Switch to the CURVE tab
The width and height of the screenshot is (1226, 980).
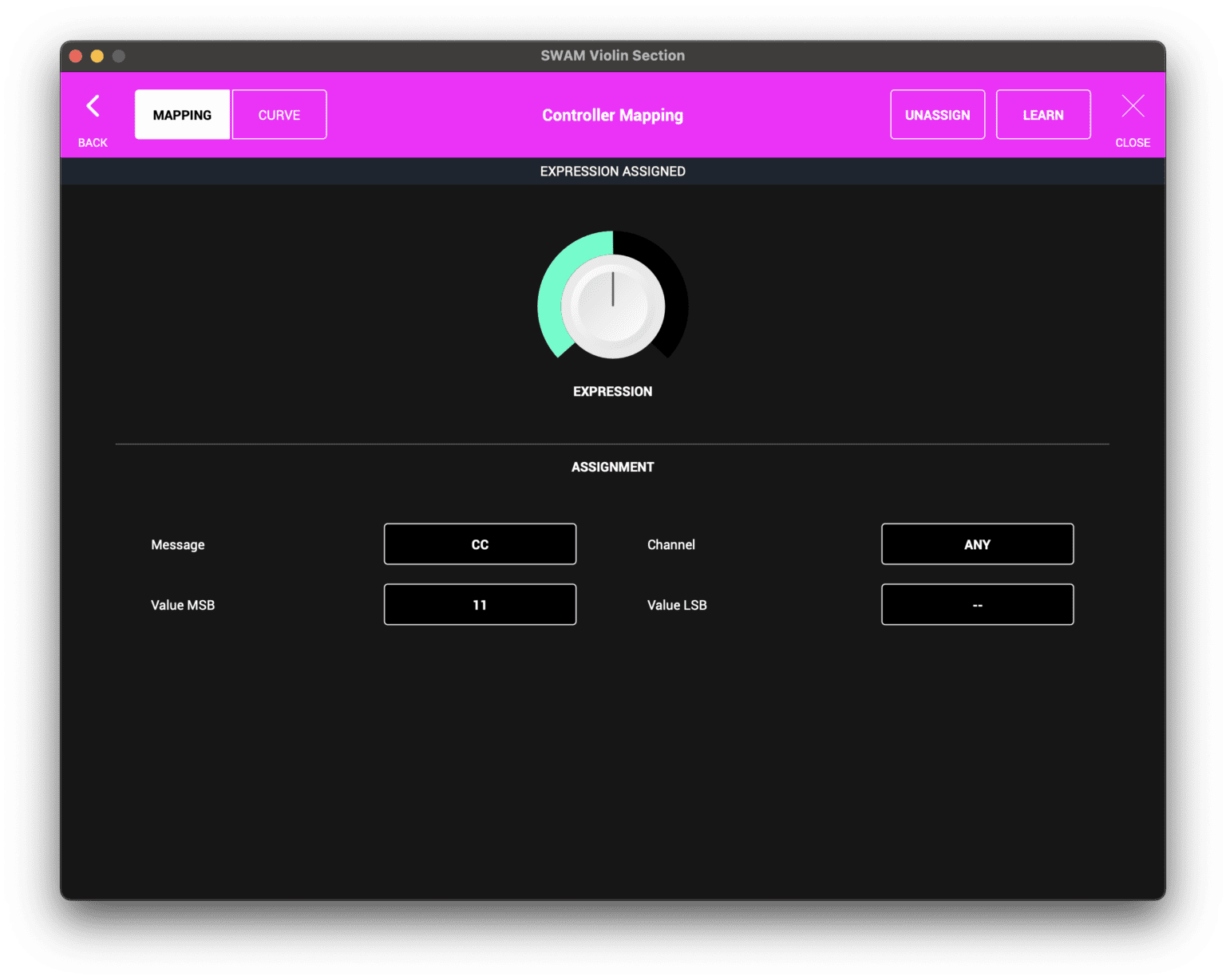click(x=279, y=114)
